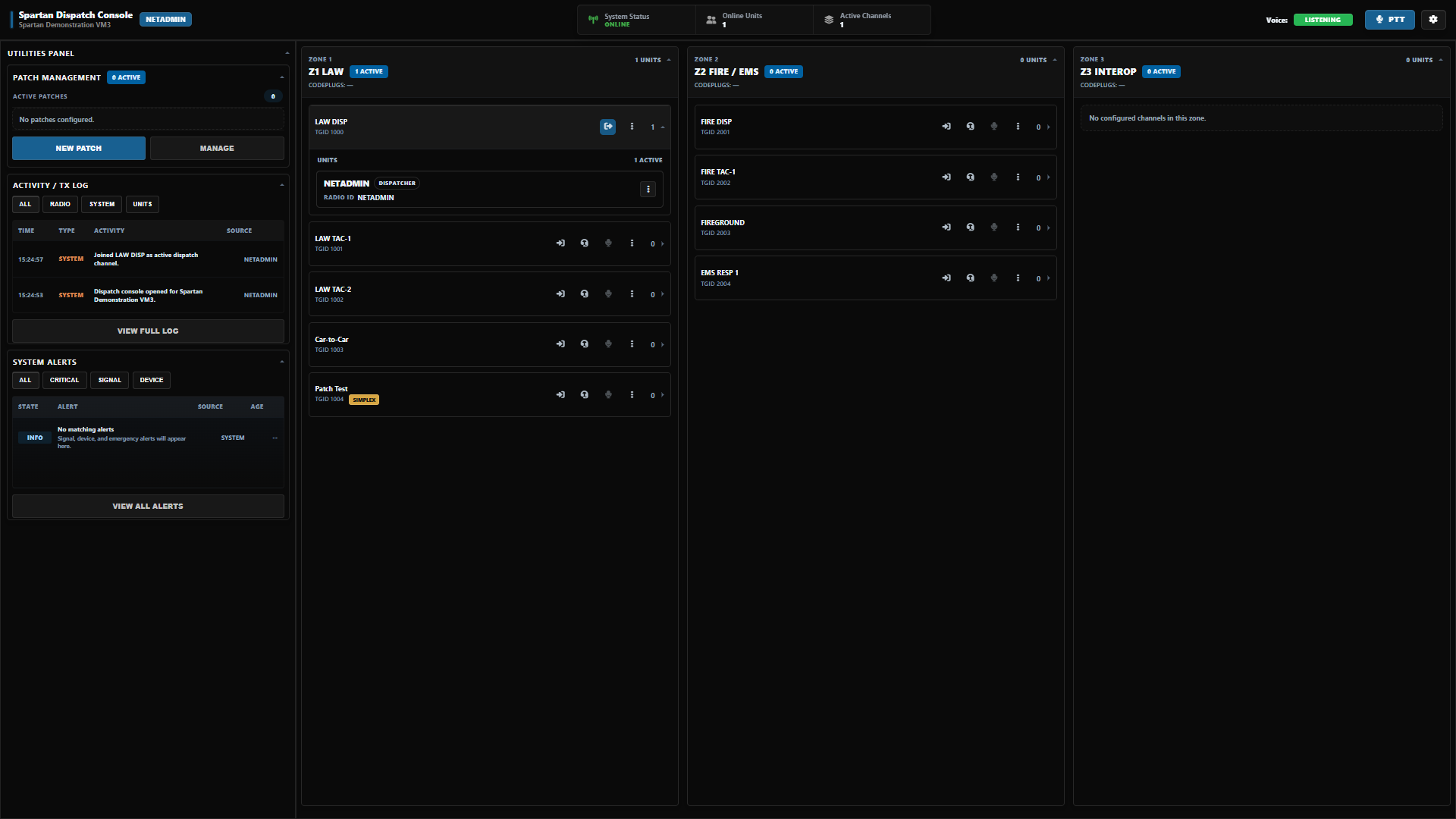The width and height of the screenshot is (1456, 819).
Task: Create a NEW PATCH
Action: coord(79,149)
